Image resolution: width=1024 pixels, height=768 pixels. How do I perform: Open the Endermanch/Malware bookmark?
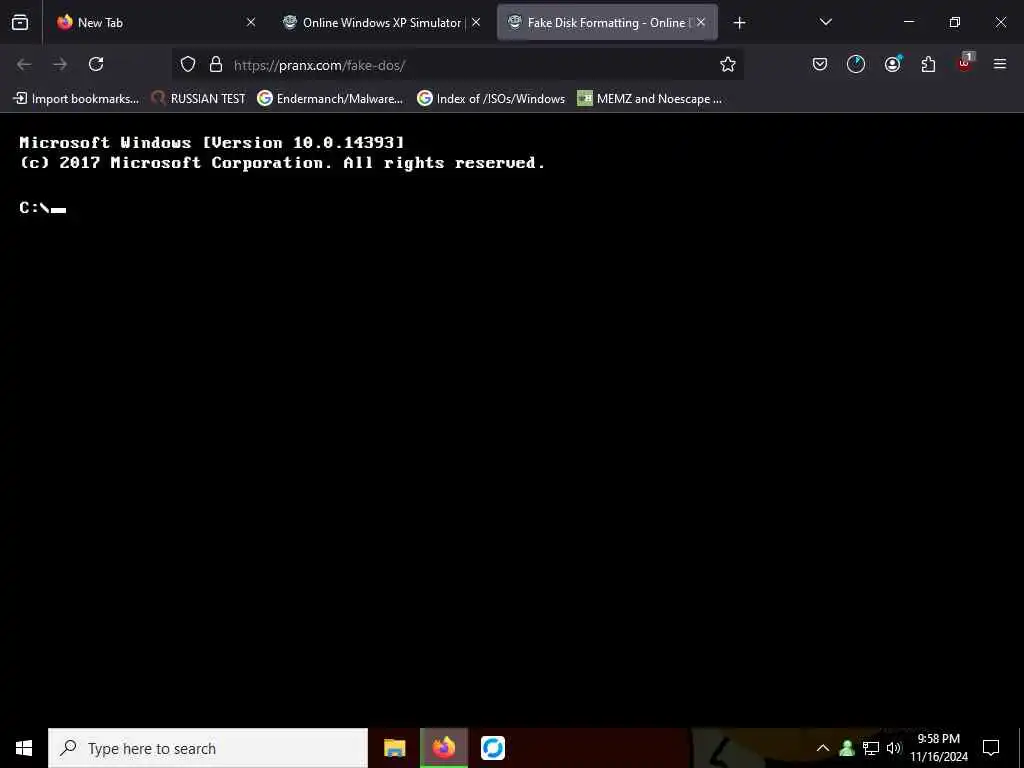(330, 99)
